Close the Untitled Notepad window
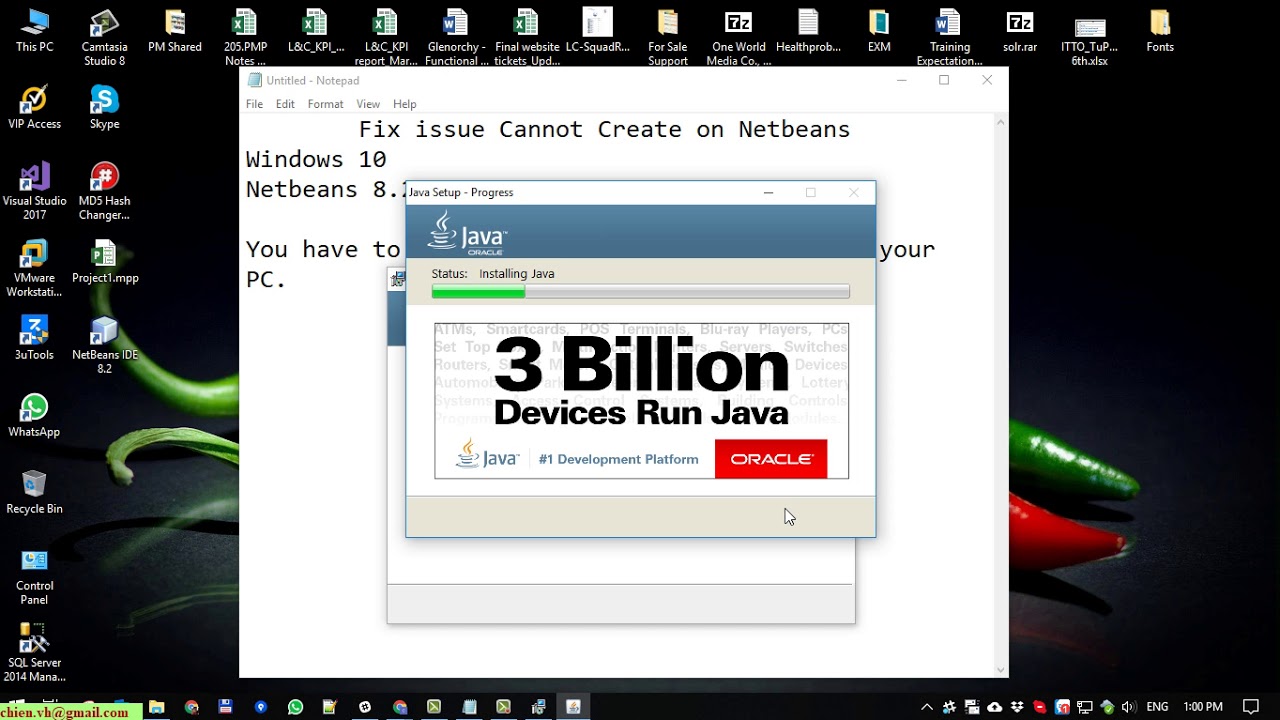The image size is (1280, 720). coord(987,80)
